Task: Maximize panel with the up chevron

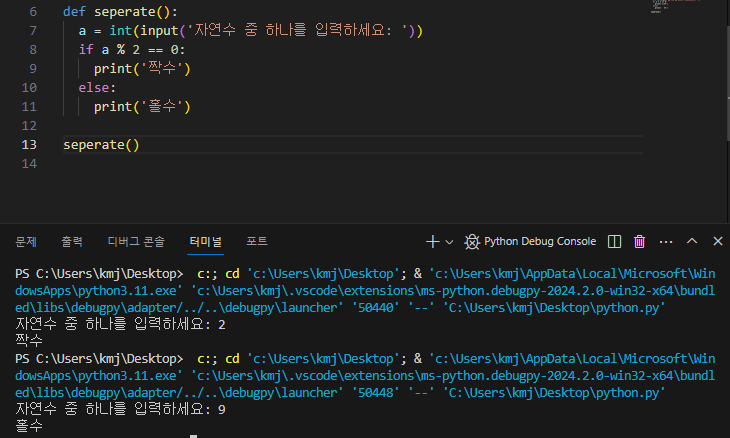Action: coord(692,241)
